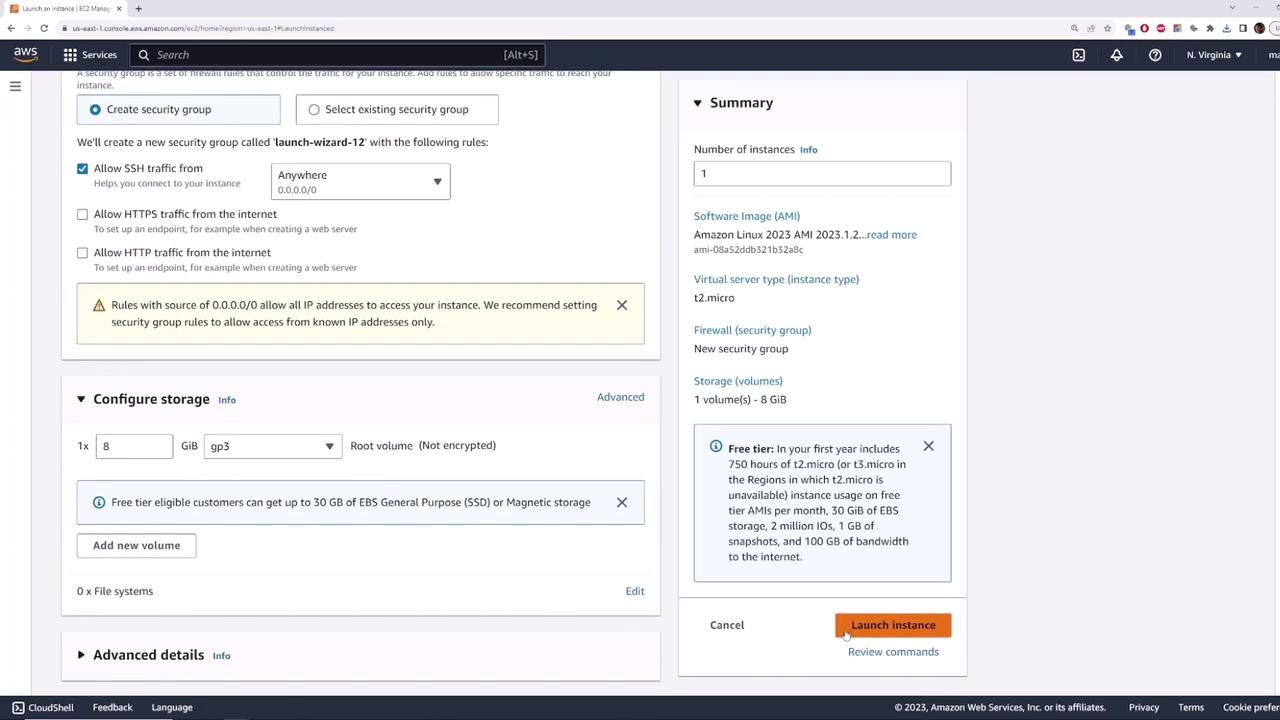The height and width of the screenshot is (720, 1280).
Task: Open the Language selector in the footer
Action: 172,707
